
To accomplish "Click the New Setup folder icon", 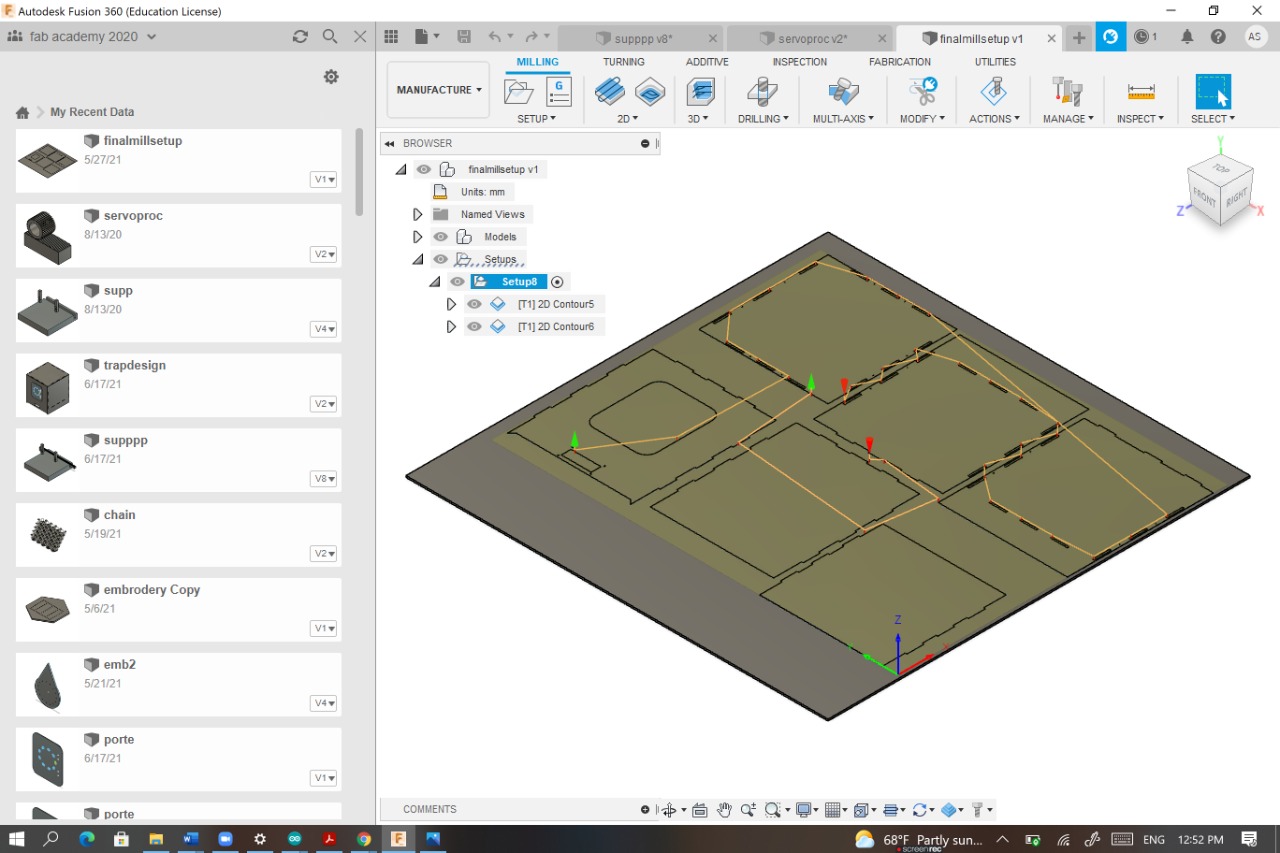I will 519,92.
